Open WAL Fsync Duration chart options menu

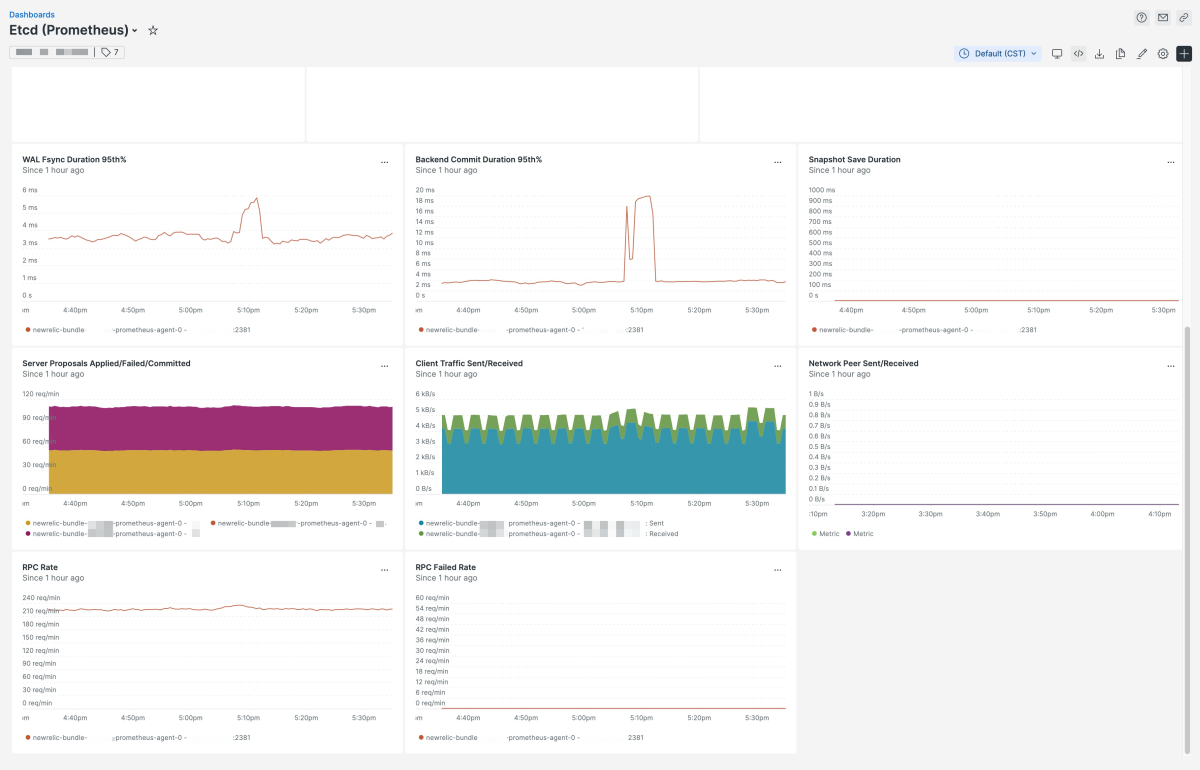coord(385,162)
